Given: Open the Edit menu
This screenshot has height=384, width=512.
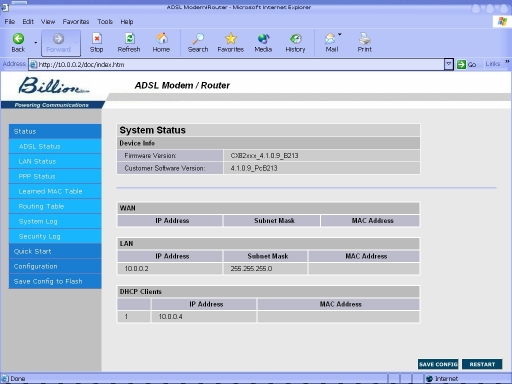Looking at the screenshot, I should 28,22.
